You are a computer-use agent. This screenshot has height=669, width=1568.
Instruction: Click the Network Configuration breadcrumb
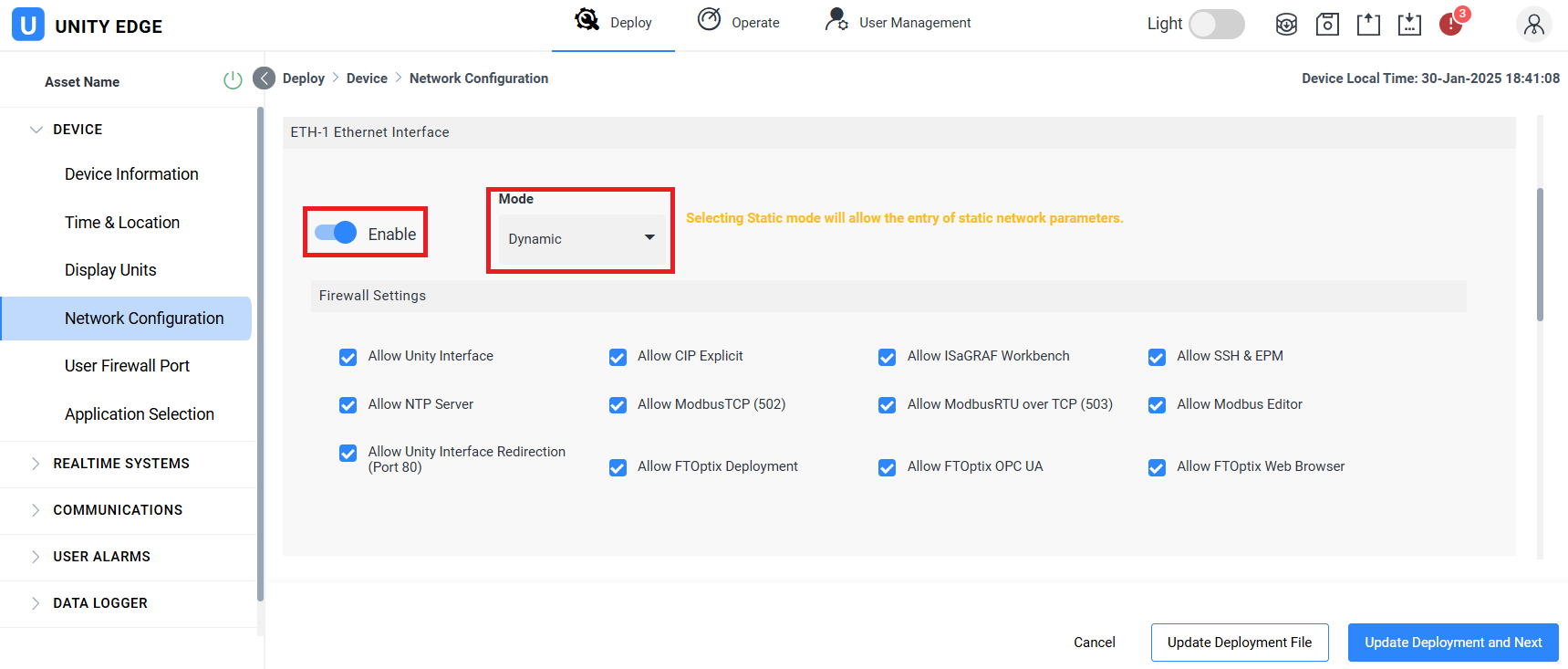[x=479, y=78]
